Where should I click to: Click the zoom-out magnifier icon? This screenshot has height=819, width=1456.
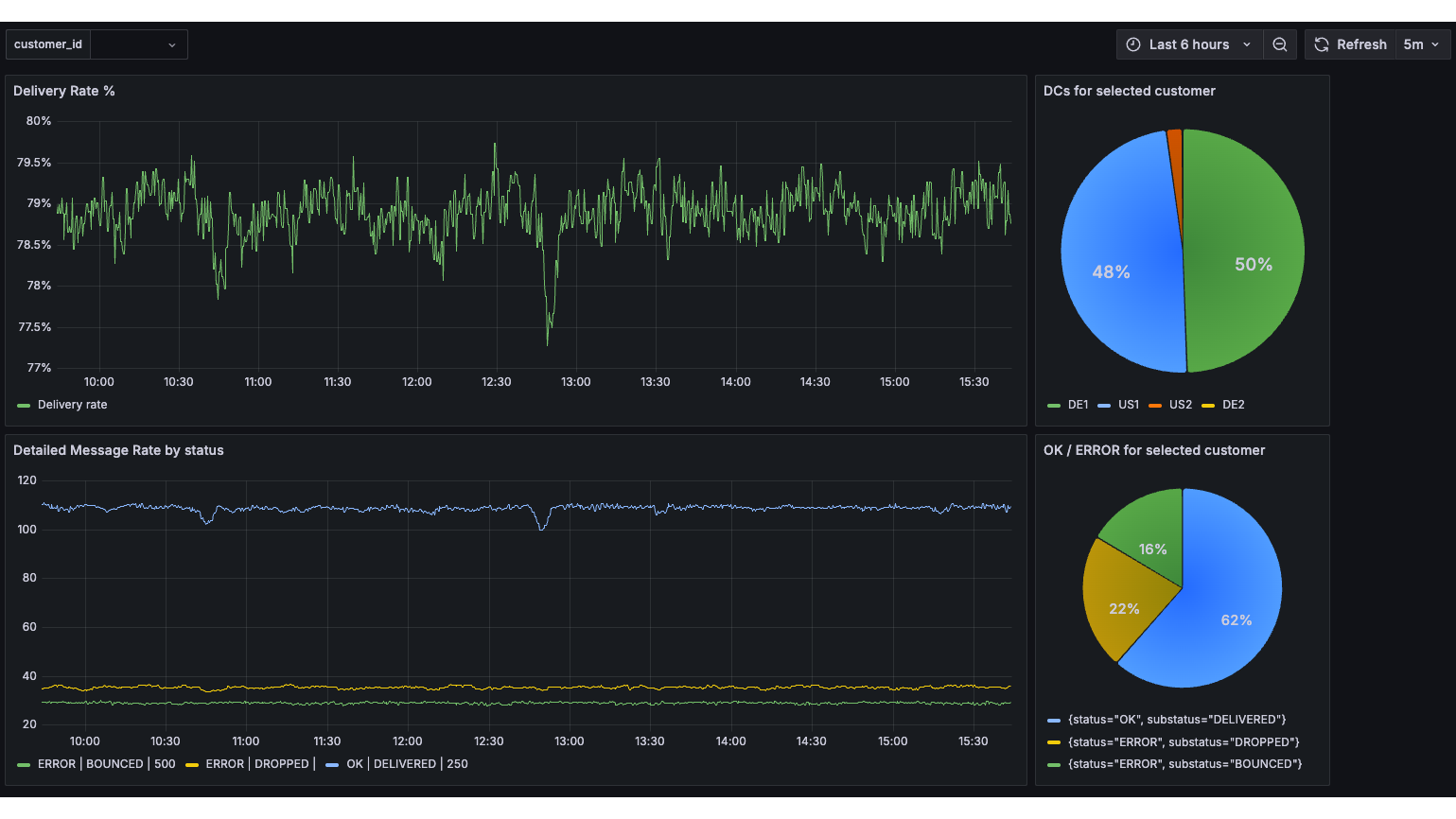tap(1280, 44)
